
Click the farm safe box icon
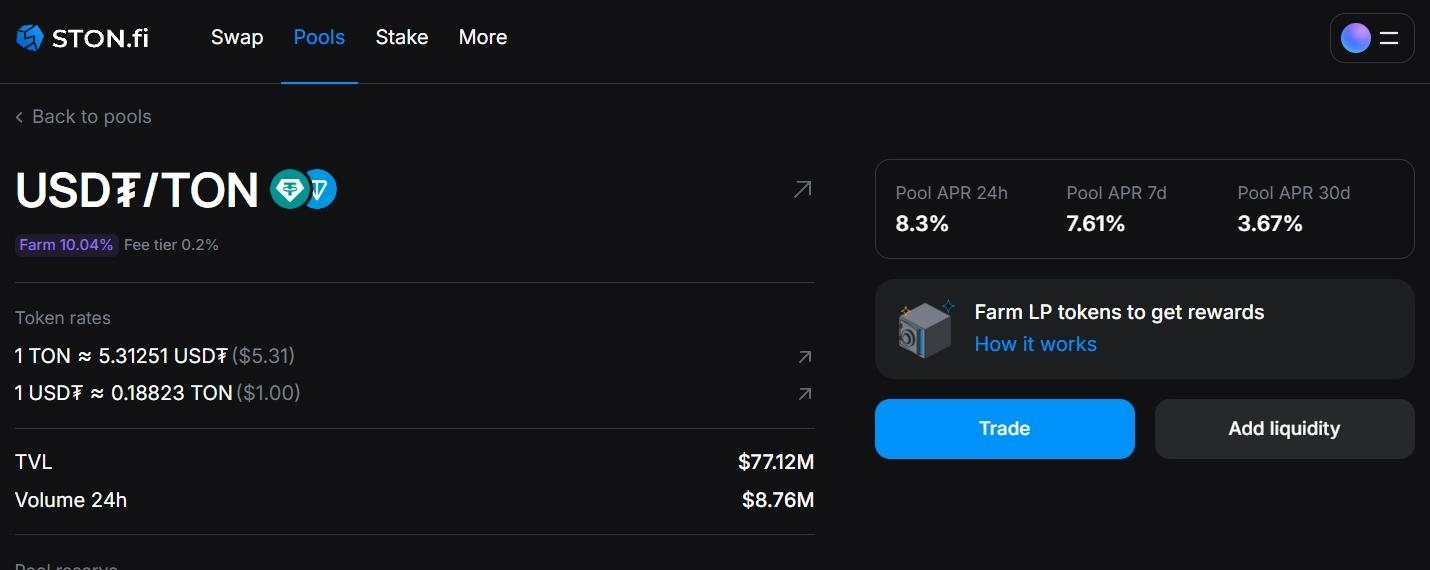tap(926, 329)
